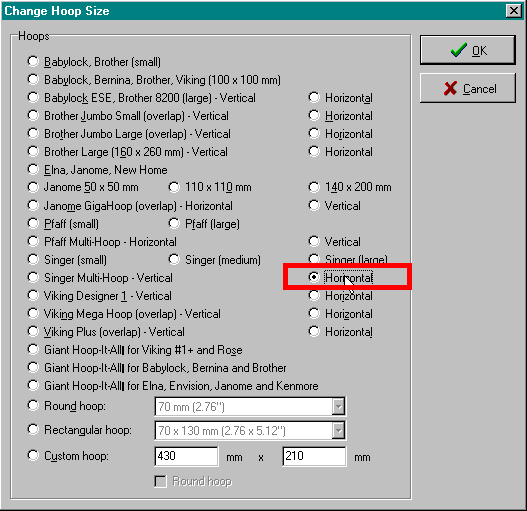The width and height of the screenshot is (527, 511).
Task: Expand the Rectangular hoop size dropdown
Action: coord(338,431)
